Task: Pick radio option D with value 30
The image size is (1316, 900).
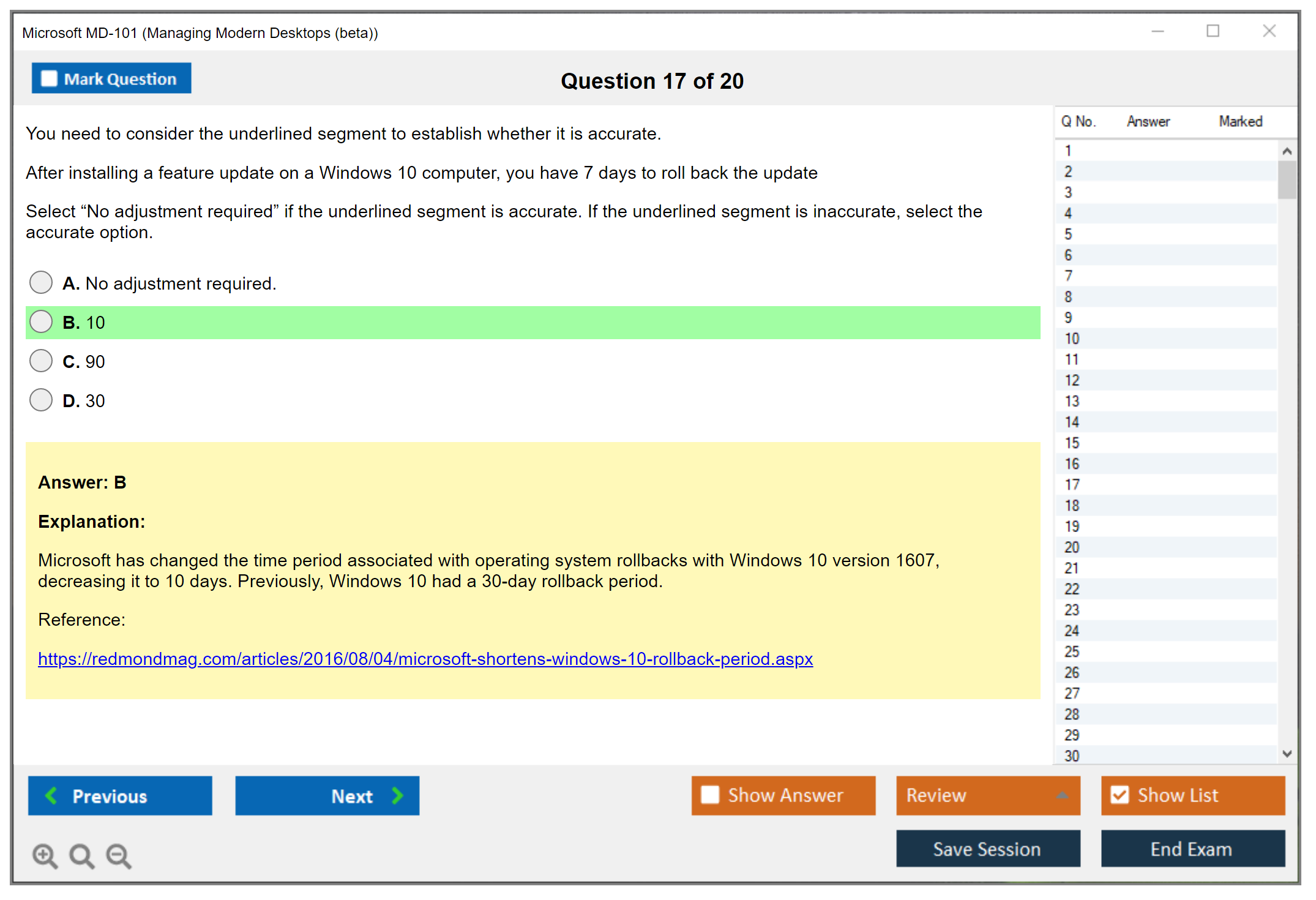Action: point(41,400)
